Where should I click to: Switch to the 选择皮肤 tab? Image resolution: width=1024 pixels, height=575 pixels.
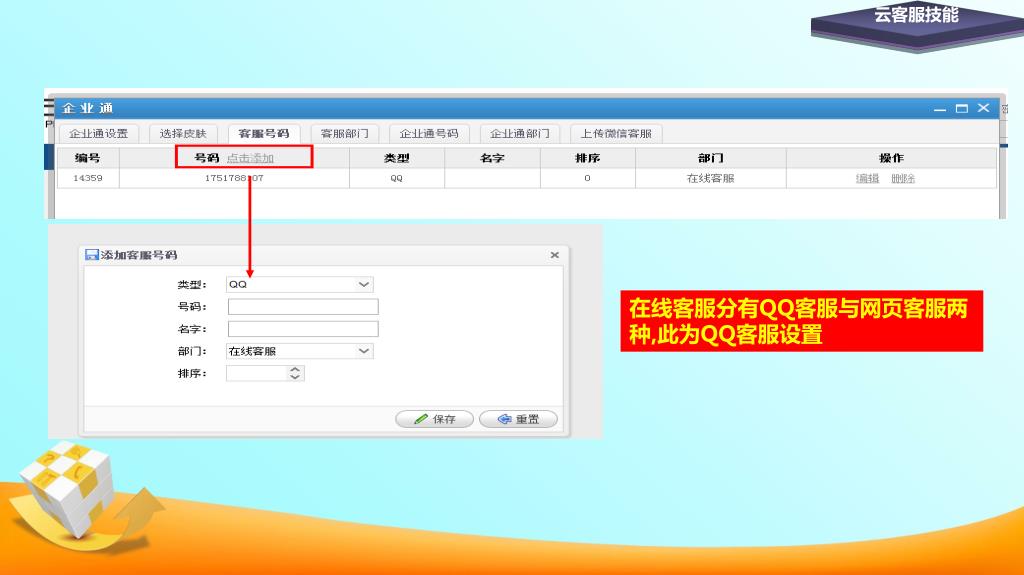183,133
